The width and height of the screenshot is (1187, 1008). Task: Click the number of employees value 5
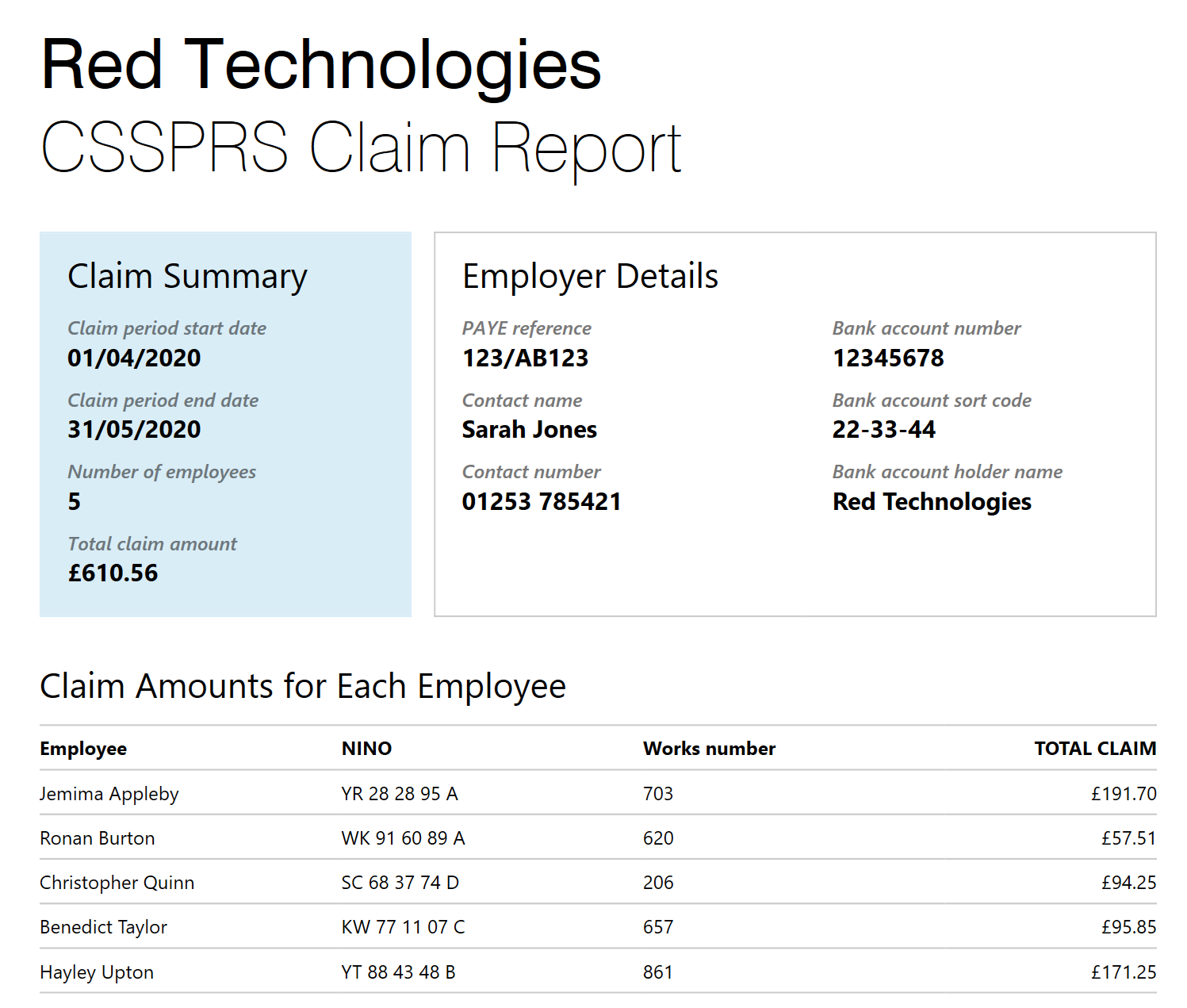[x=75, y=501]
